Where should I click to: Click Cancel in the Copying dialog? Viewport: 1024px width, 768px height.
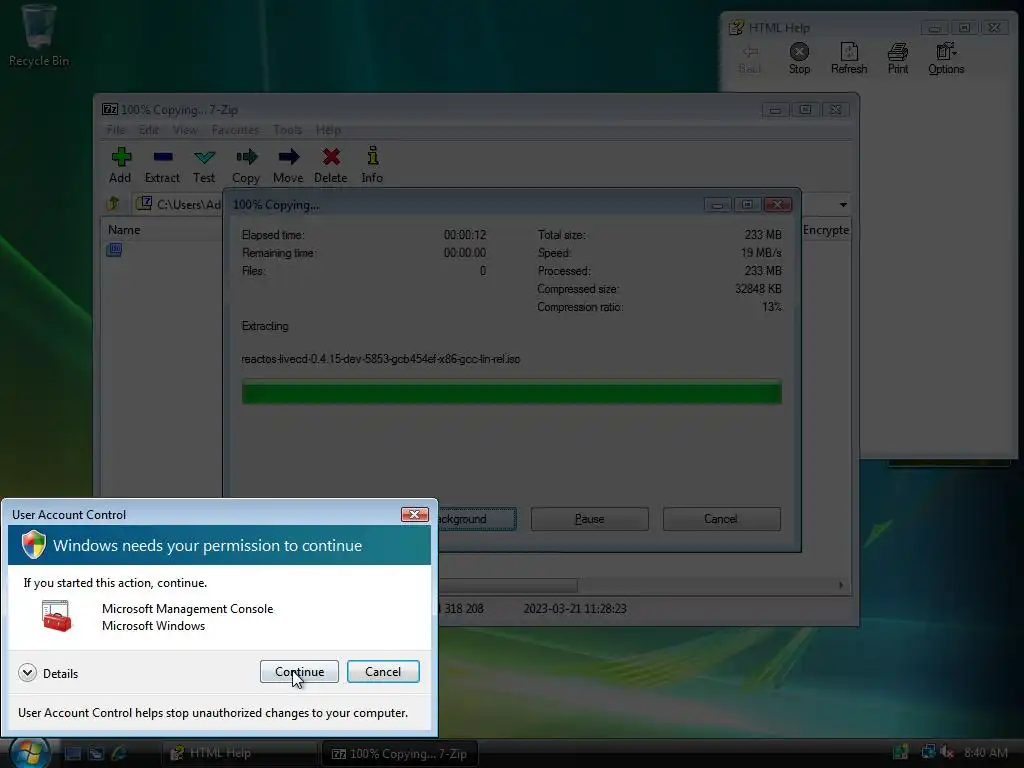722,519
